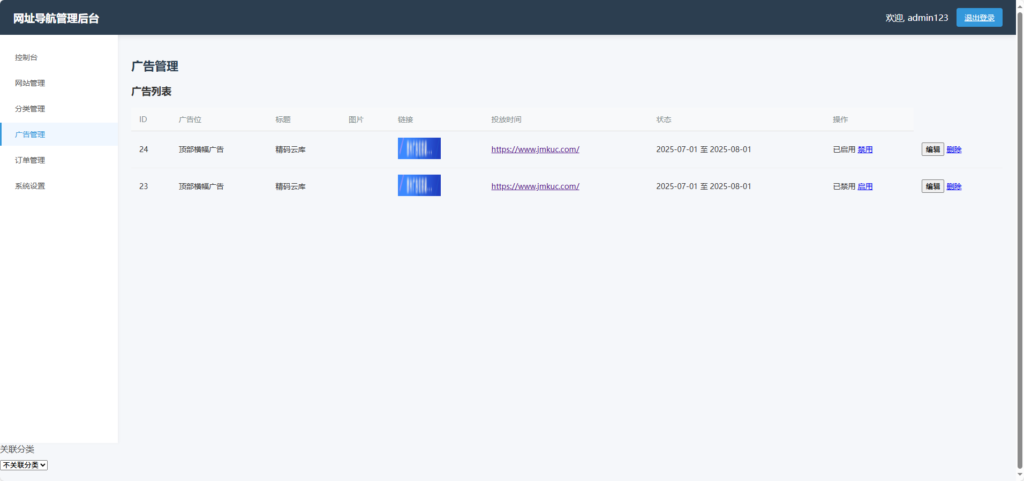Click the 网址导航管理后台 header title

pos(56,18)
